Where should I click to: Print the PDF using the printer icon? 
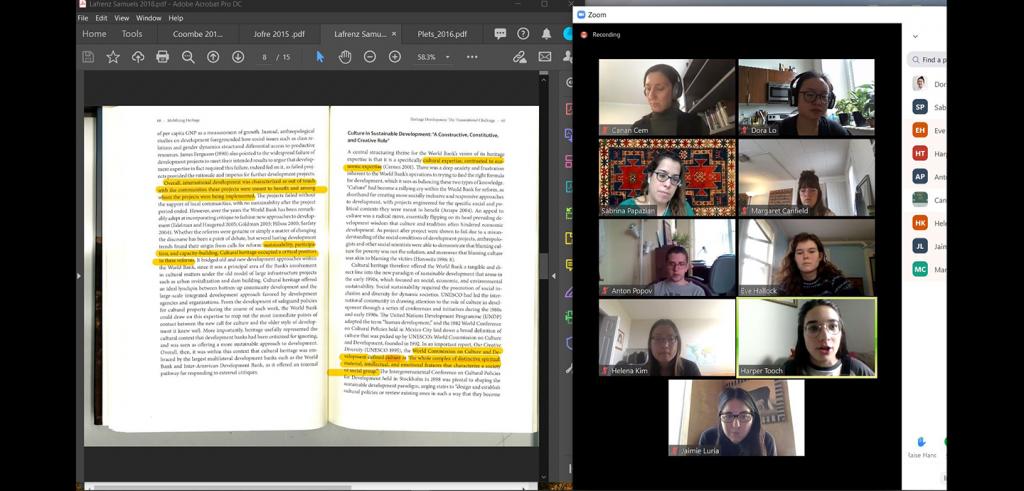point(163,57)
